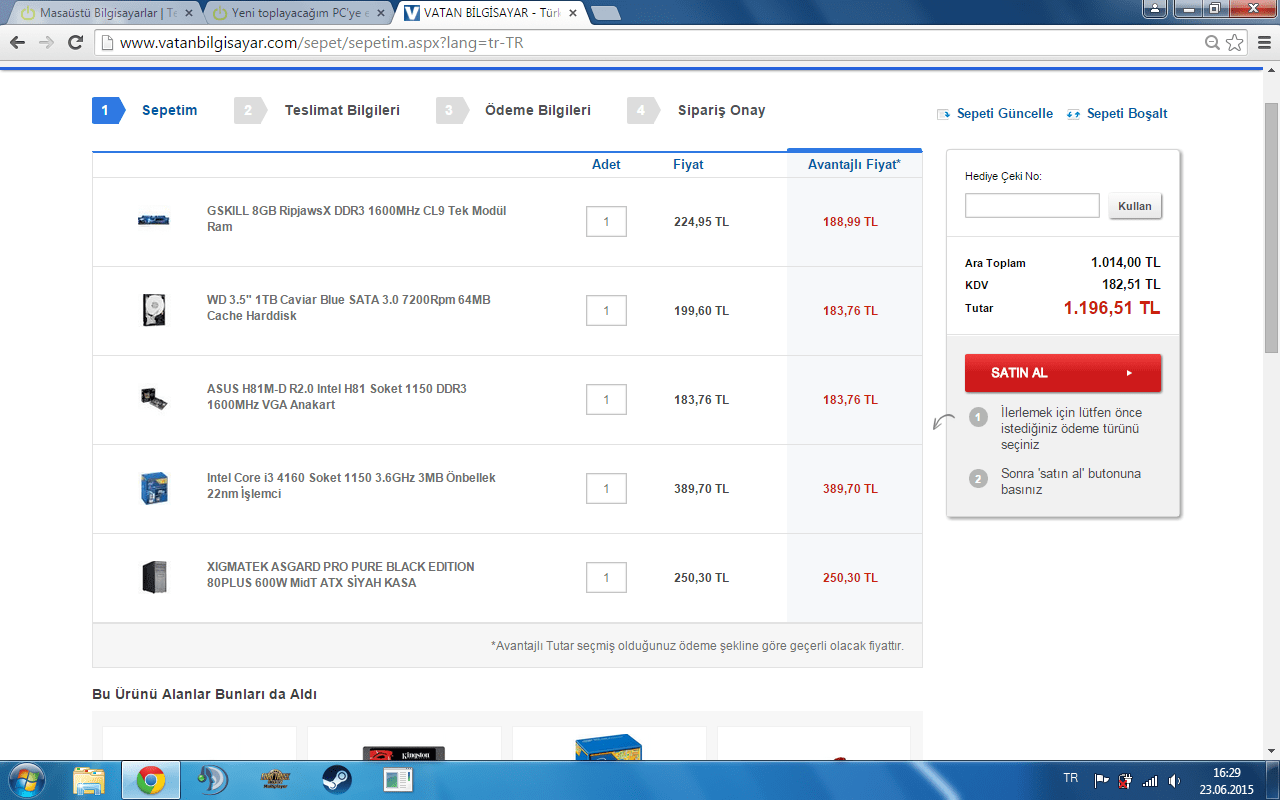Click the taskbar clock showing 16:29
Viewport: 1280px width, 800px height.
click(1227, 773)
